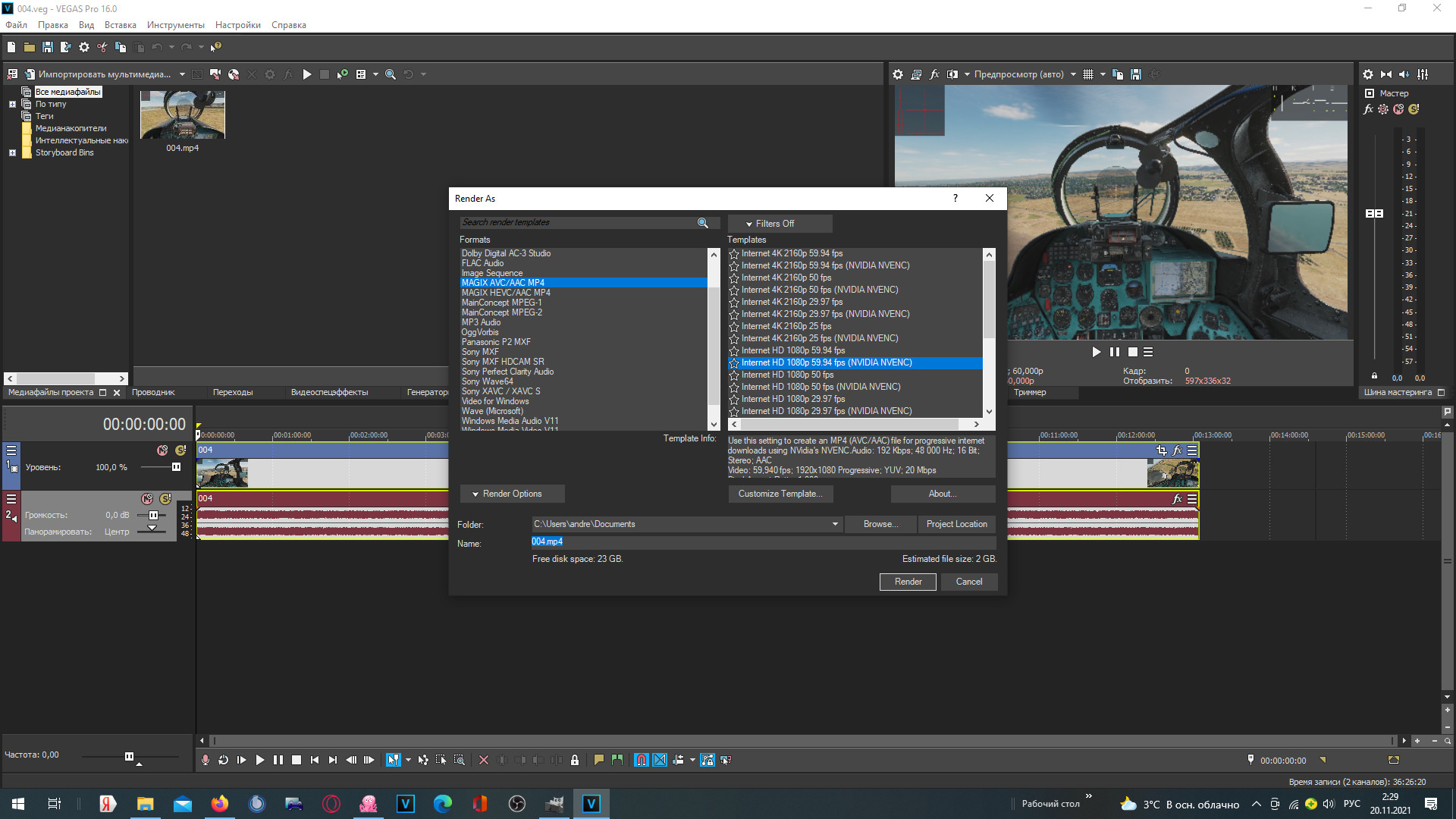This screenshot has height=819, width=1456.
Task: Click the video preview fx icon
Action: click(x=934, y=74)
